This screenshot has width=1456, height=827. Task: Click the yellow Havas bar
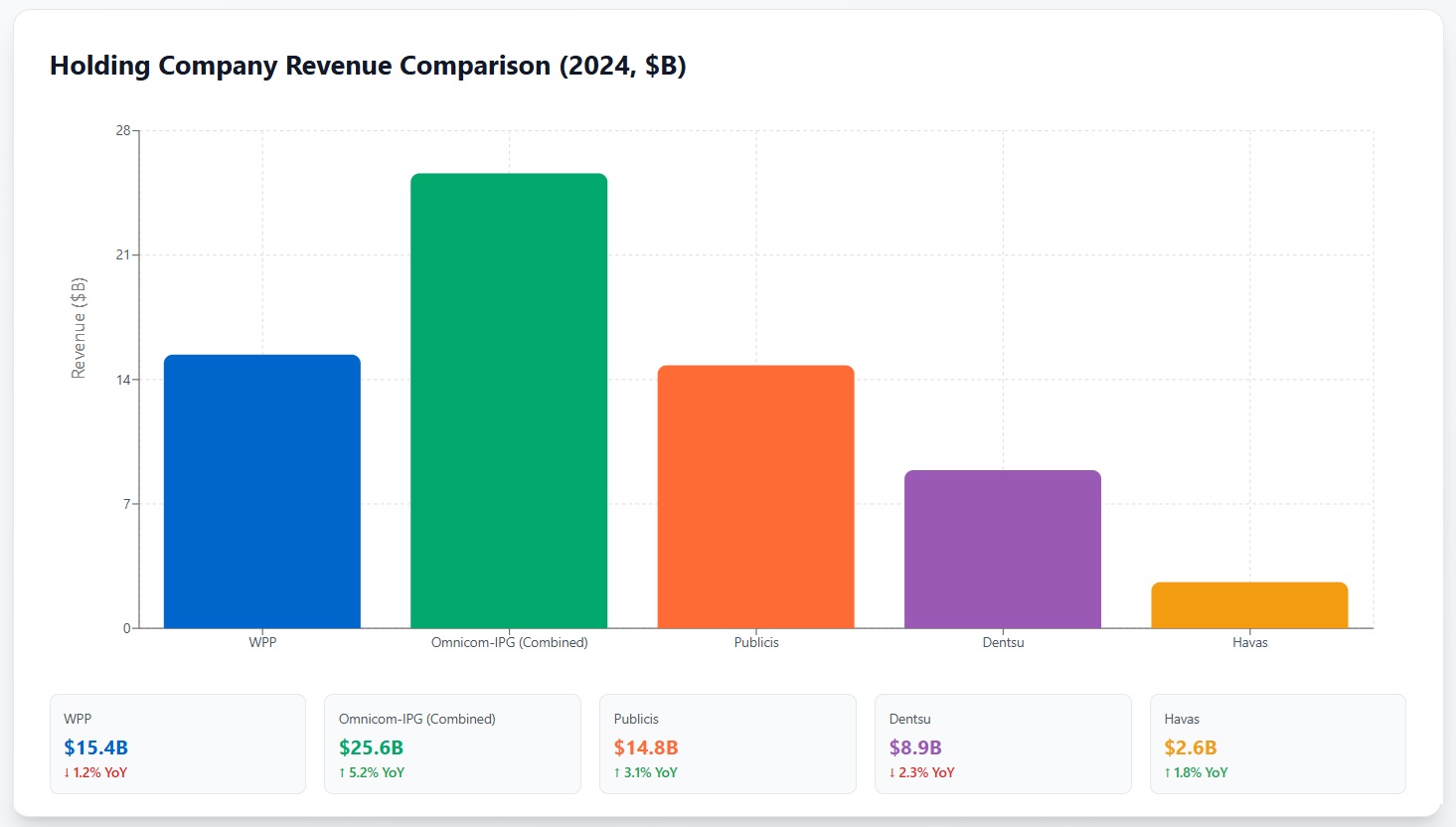click(x=1248, y=605)
